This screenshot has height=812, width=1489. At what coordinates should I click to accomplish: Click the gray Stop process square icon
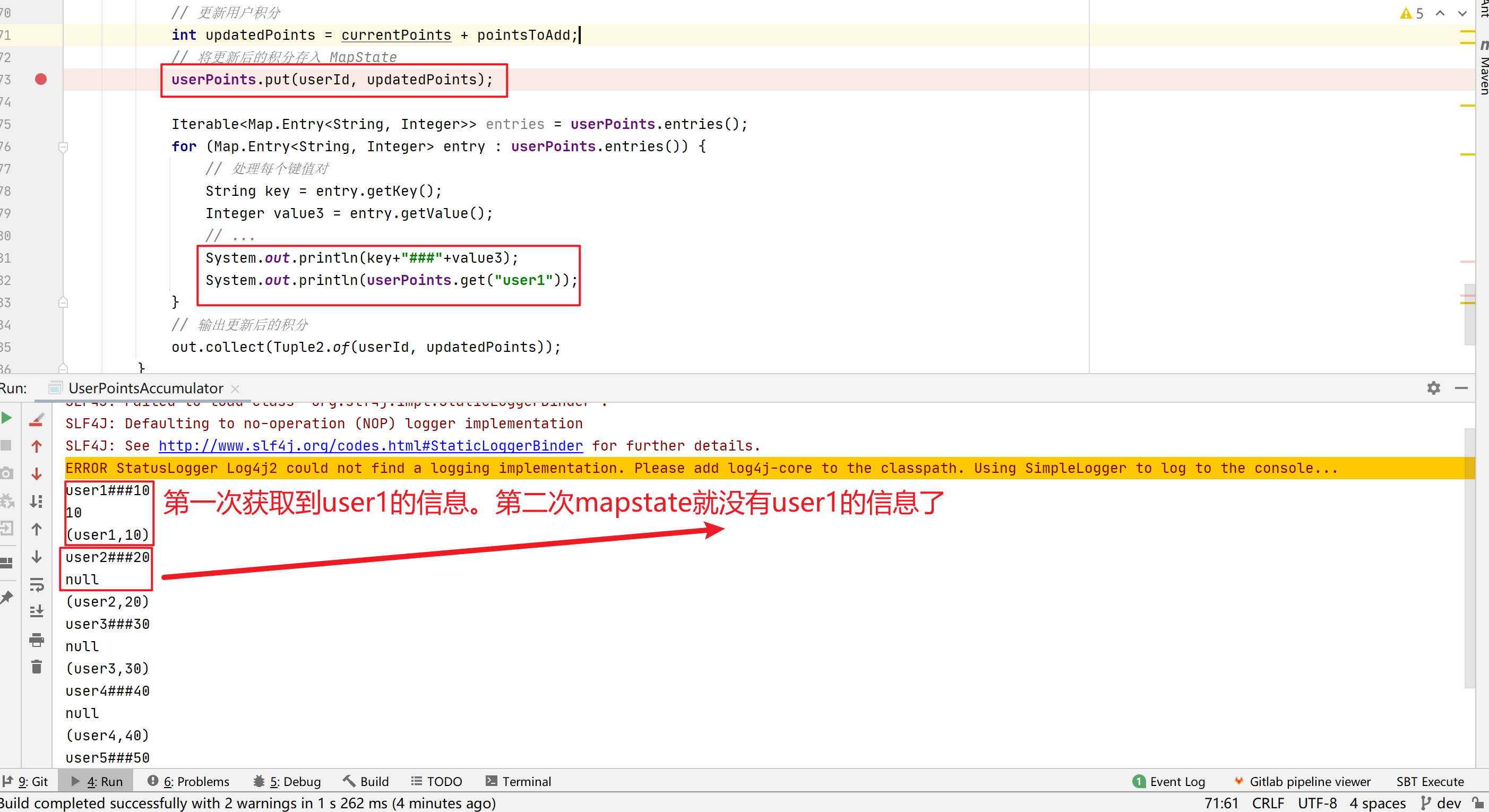pyautogui.click(x=6, y=445)
